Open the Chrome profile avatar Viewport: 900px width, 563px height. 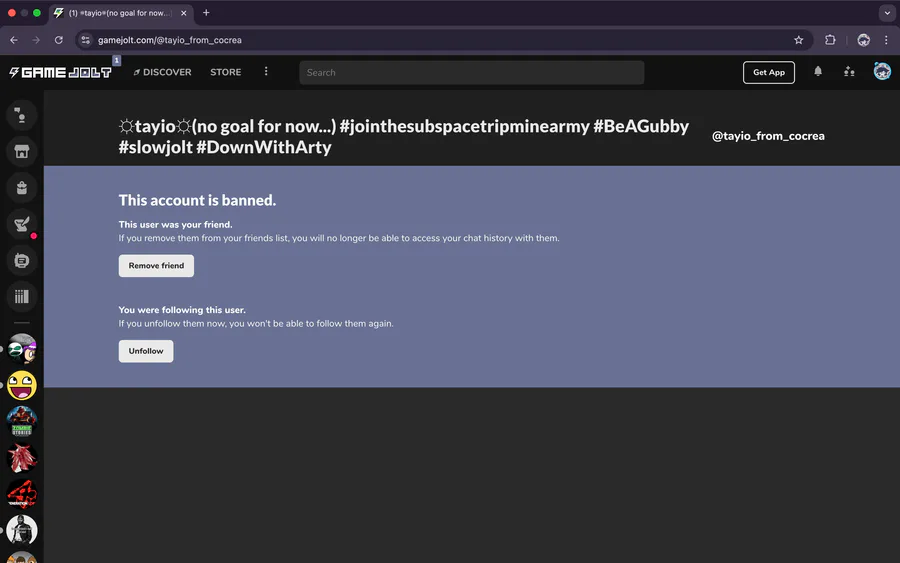click(x=863, y=40)
